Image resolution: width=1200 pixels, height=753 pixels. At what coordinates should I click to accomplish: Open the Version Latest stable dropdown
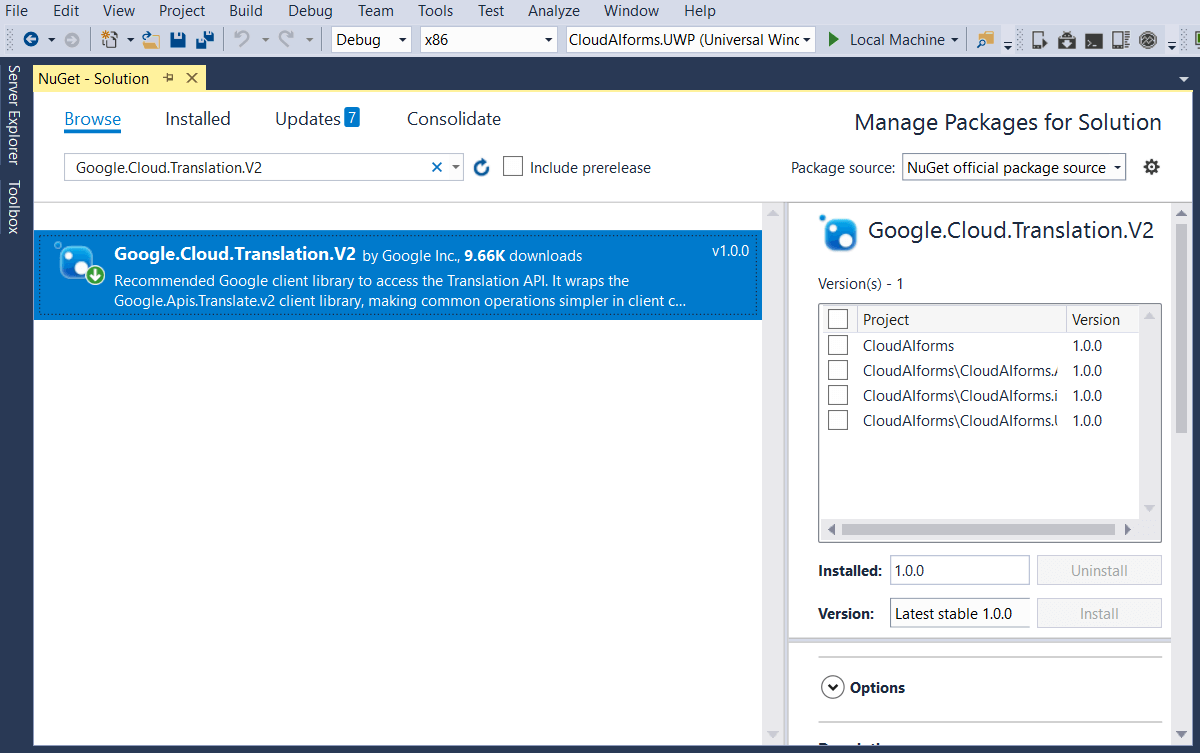(x=959, y=613)
